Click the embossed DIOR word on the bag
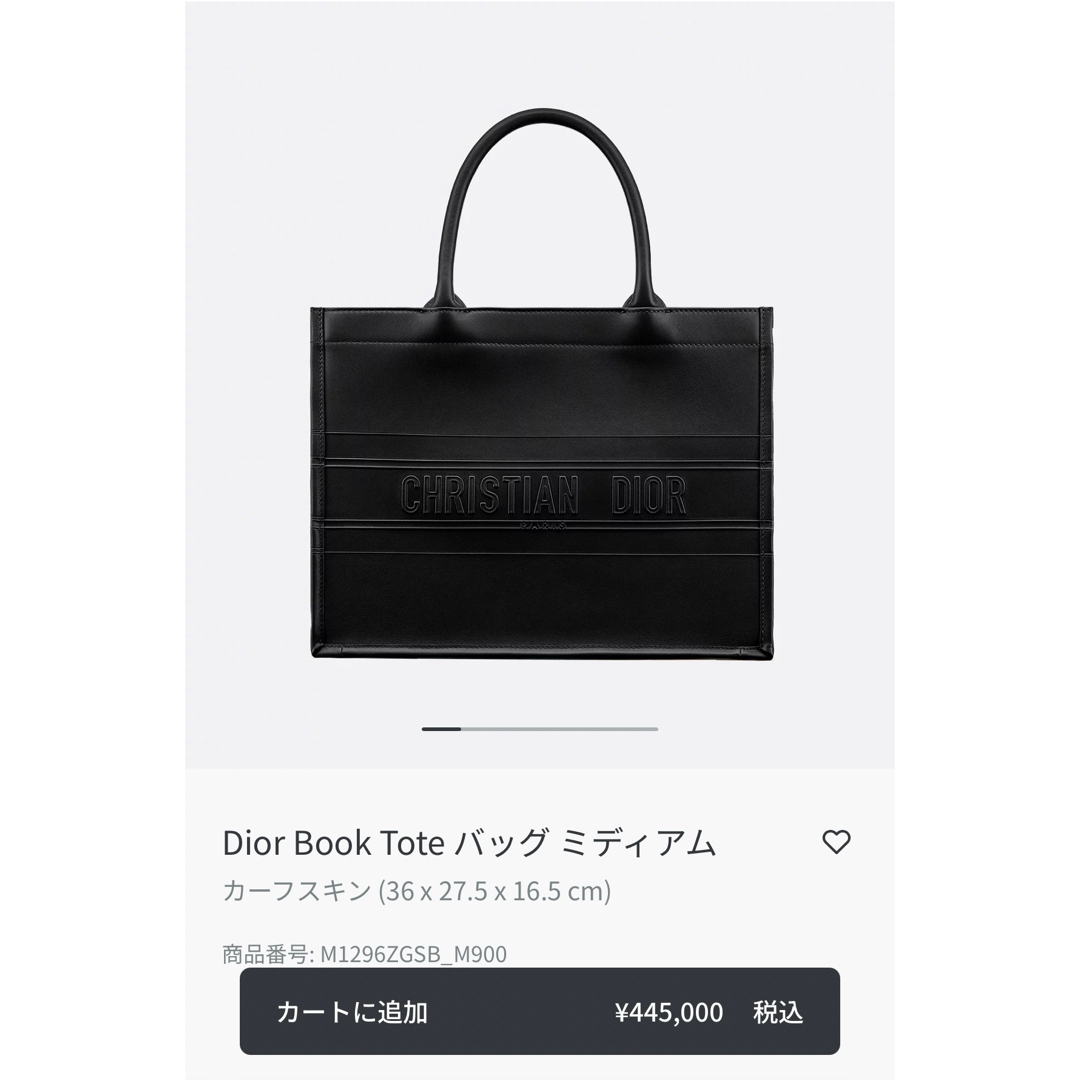 click(648, 495)
